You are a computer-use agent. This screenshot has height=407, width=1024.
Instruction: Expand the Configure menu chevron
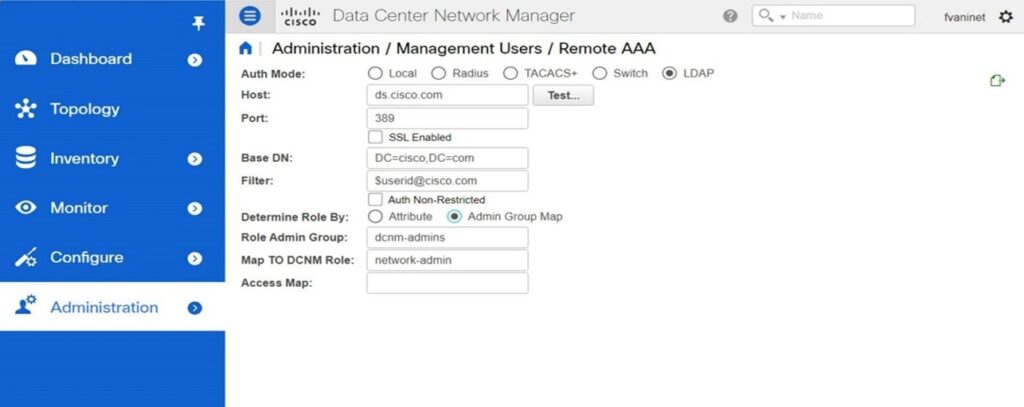tap(195, 259)
